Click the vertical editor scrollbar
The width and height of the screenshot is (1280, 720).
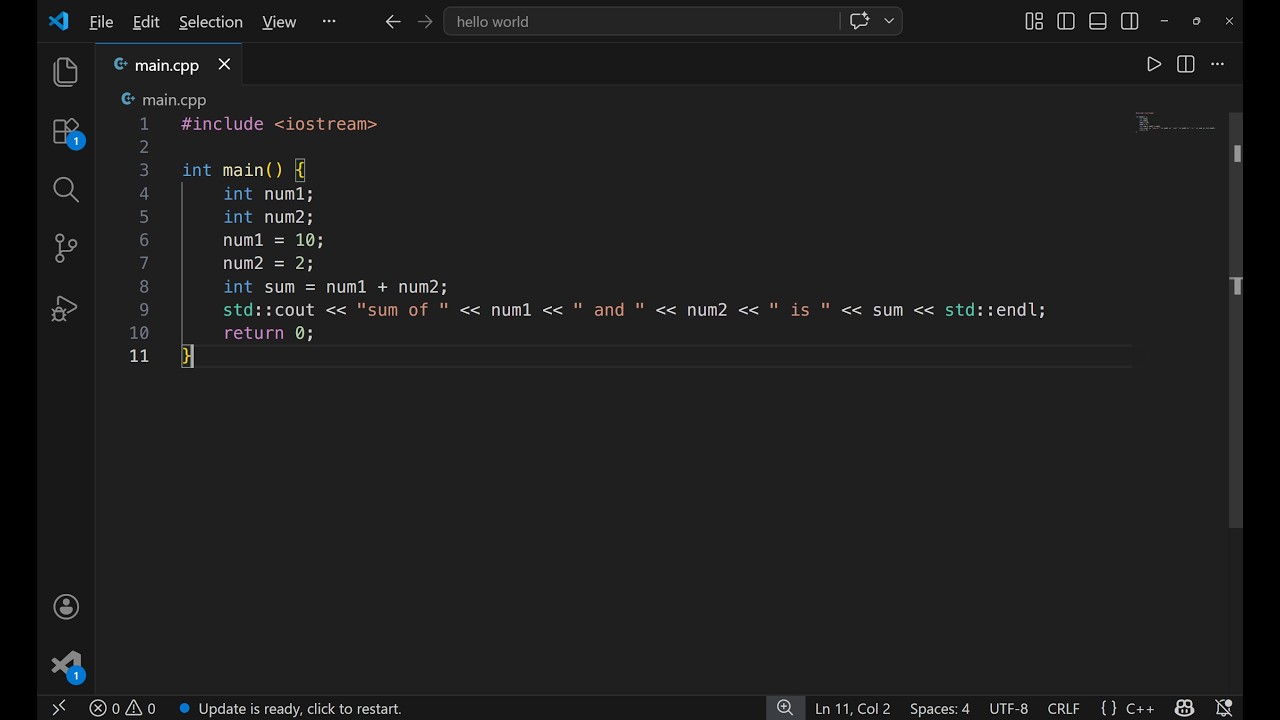click(x=1236, y=320)
